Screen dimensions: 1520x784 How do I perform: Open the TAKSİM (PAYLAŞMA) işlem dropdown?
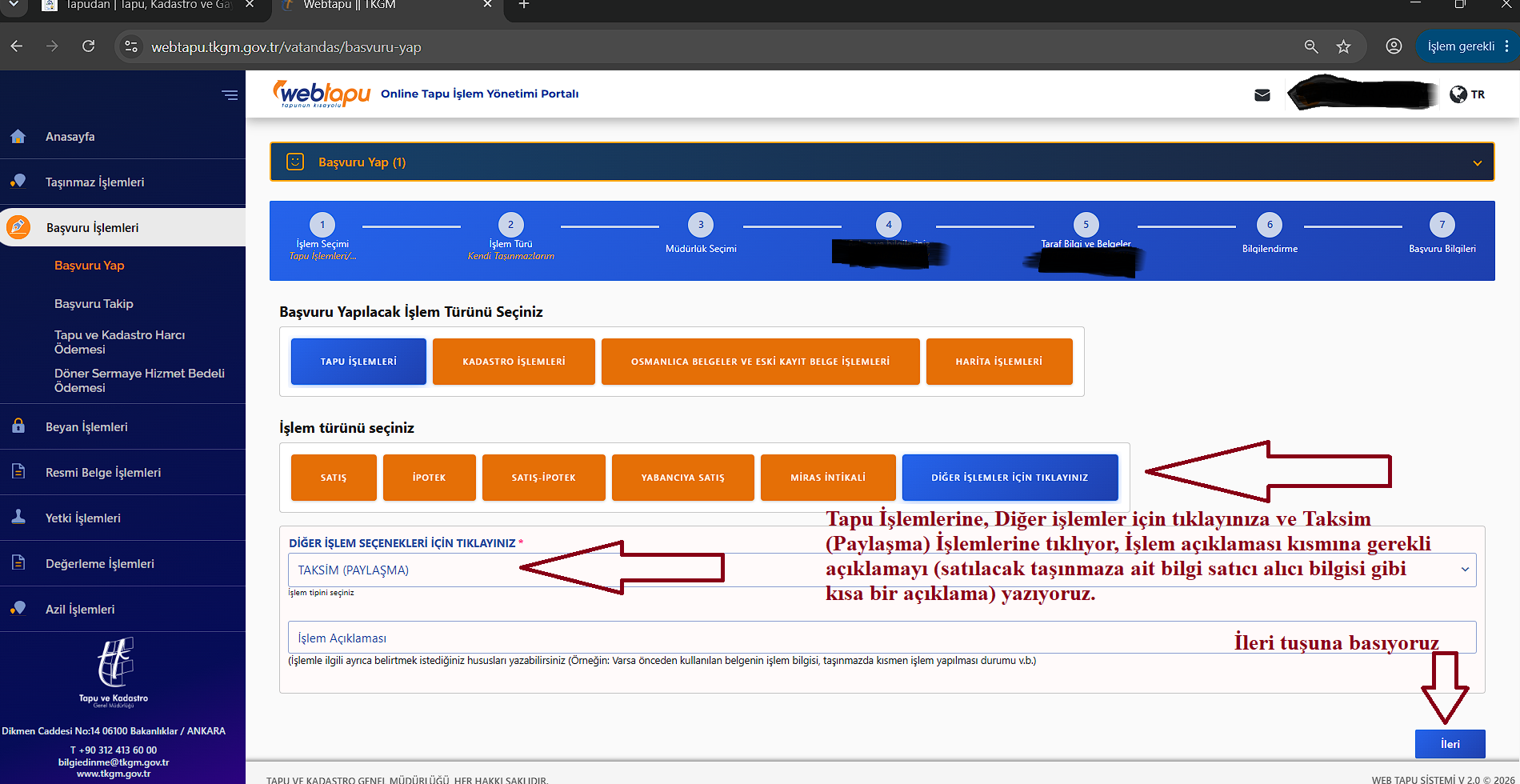point(882,570)
